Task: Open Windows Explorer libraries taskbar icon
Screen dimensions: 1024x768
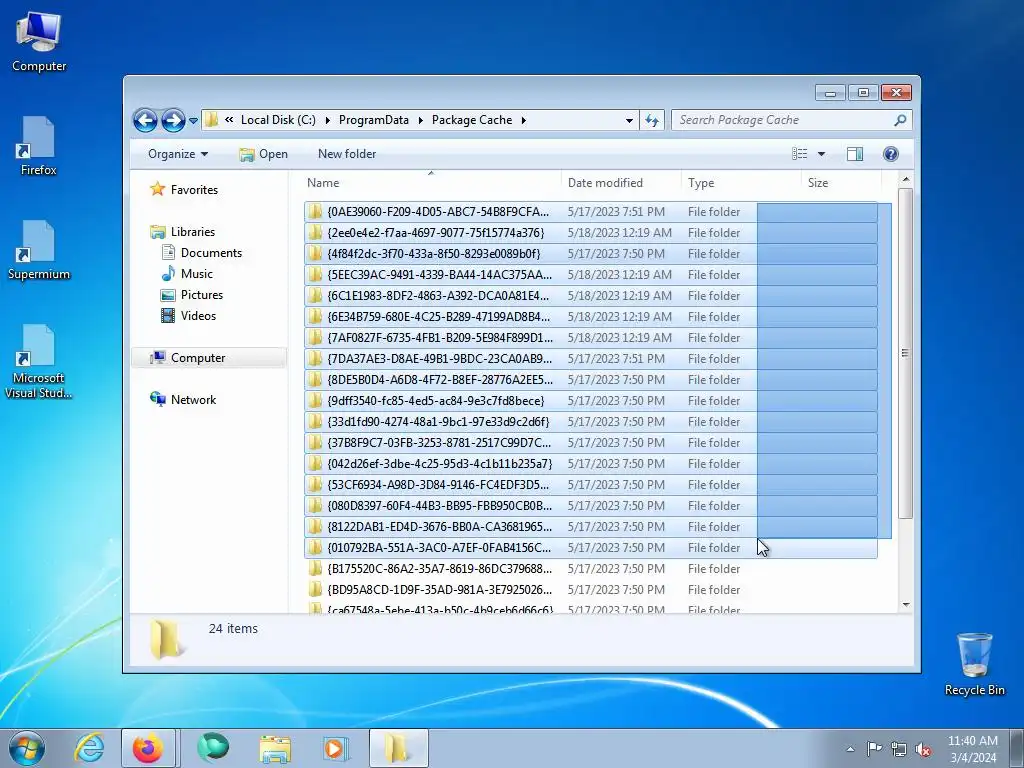Action: tap(275, 748)
